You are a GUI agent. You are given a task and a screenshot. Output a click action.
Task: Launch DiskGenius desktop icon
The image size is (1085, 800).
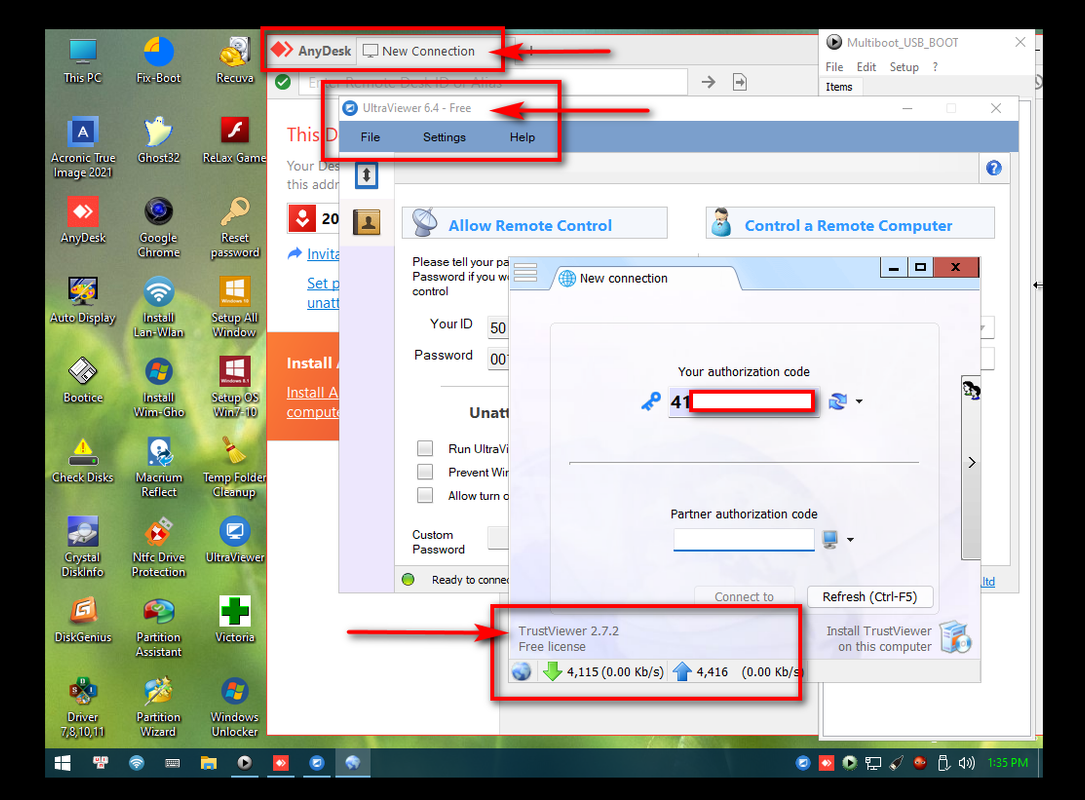[83, 619]
